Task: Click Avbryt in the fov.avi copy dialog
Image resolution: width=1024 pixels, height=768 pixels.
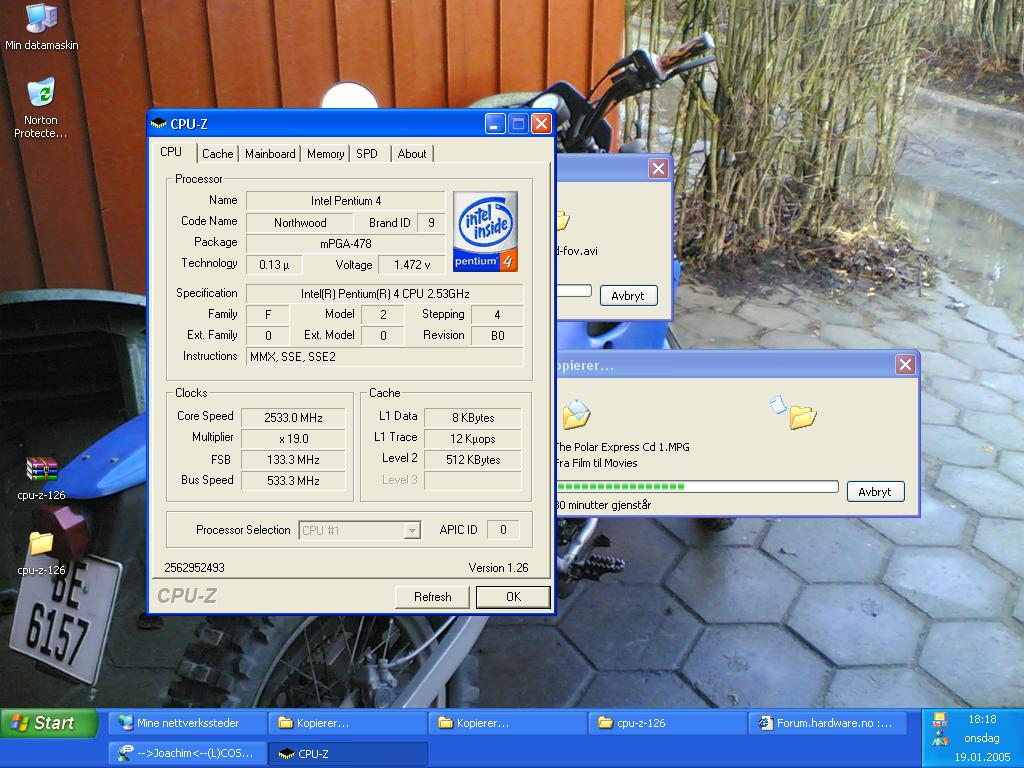Action: [628, 296]
